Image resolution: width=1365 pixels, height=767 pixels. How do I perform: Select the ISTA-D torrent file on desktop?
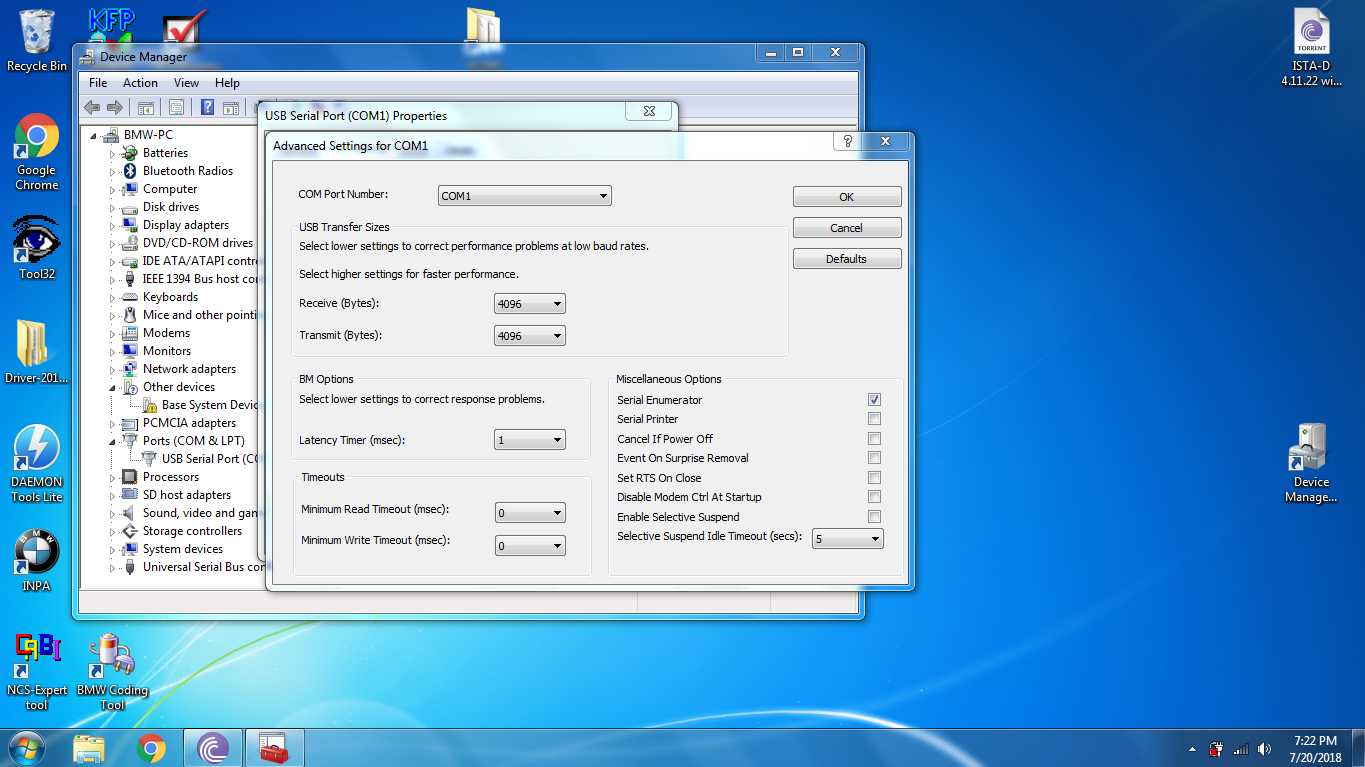(x=1311, y=48)
